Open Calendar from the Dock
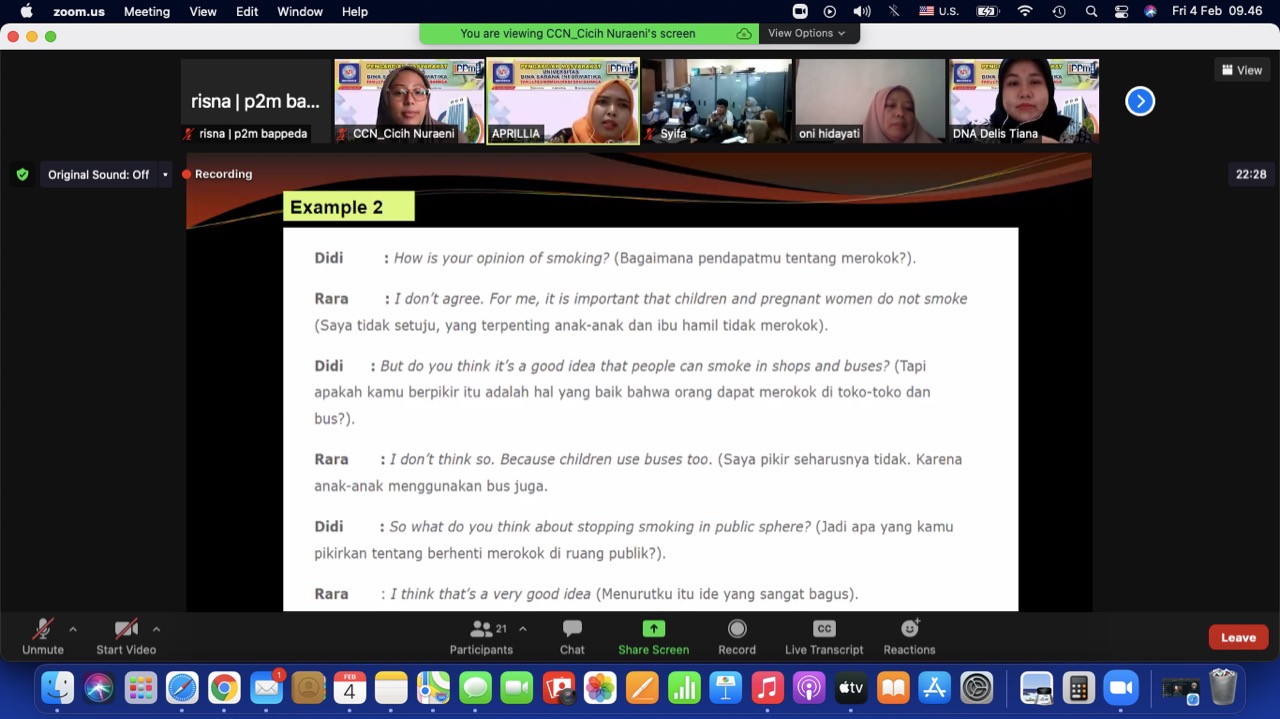The image size is (1280, 719). (350, 687)
